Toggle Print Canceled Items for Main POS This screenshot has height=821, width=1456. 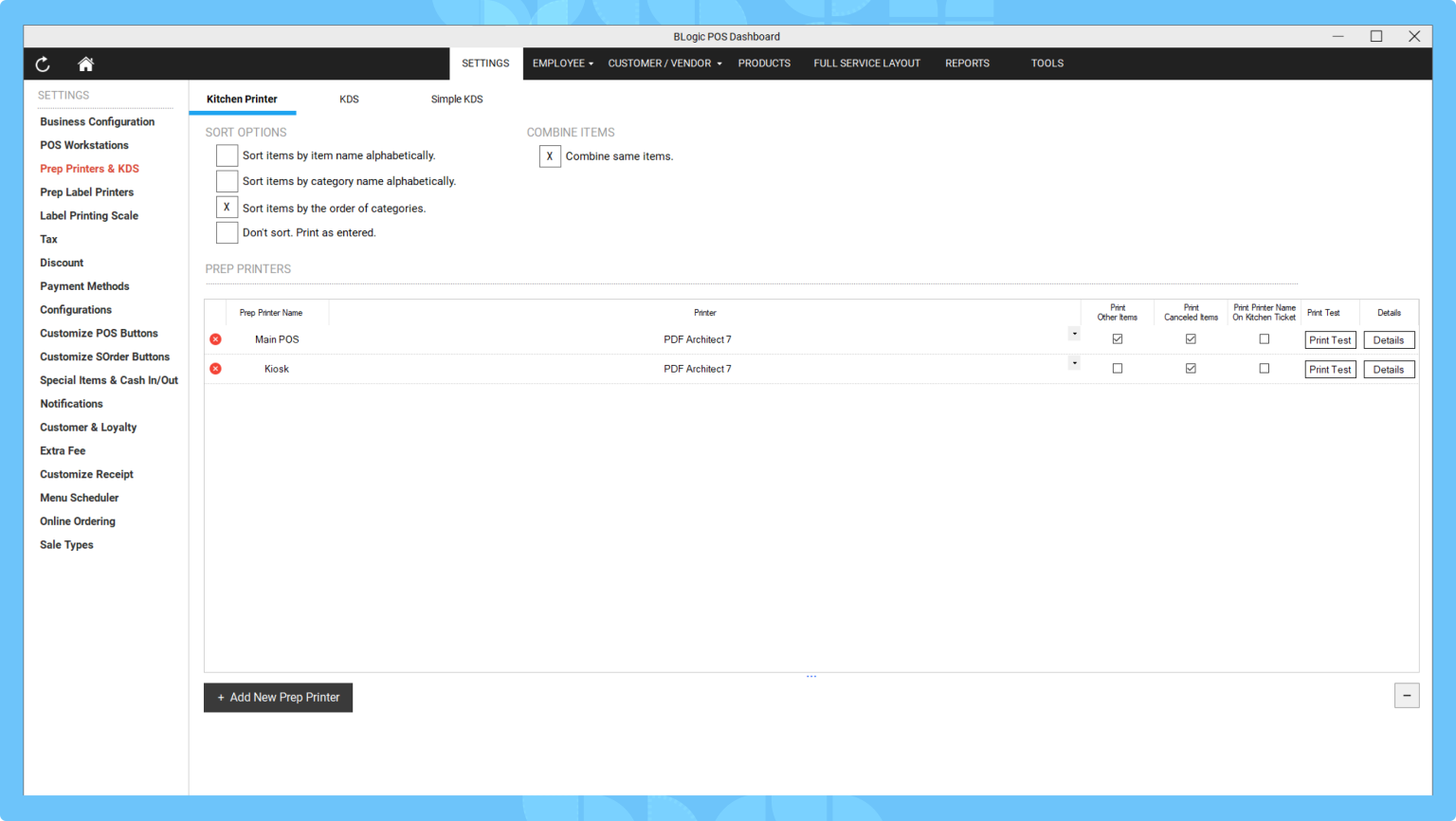pos(1191,339)
